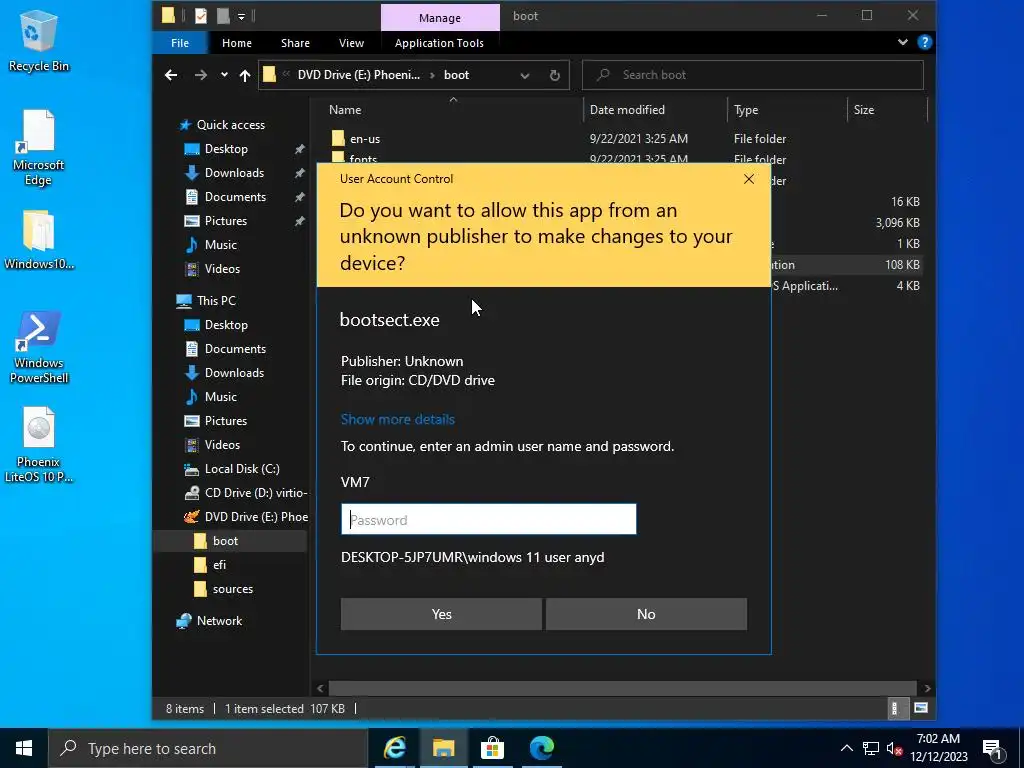Select Network in navigation pane
The image size is (1024, 768).
click(x=219, y=621)
